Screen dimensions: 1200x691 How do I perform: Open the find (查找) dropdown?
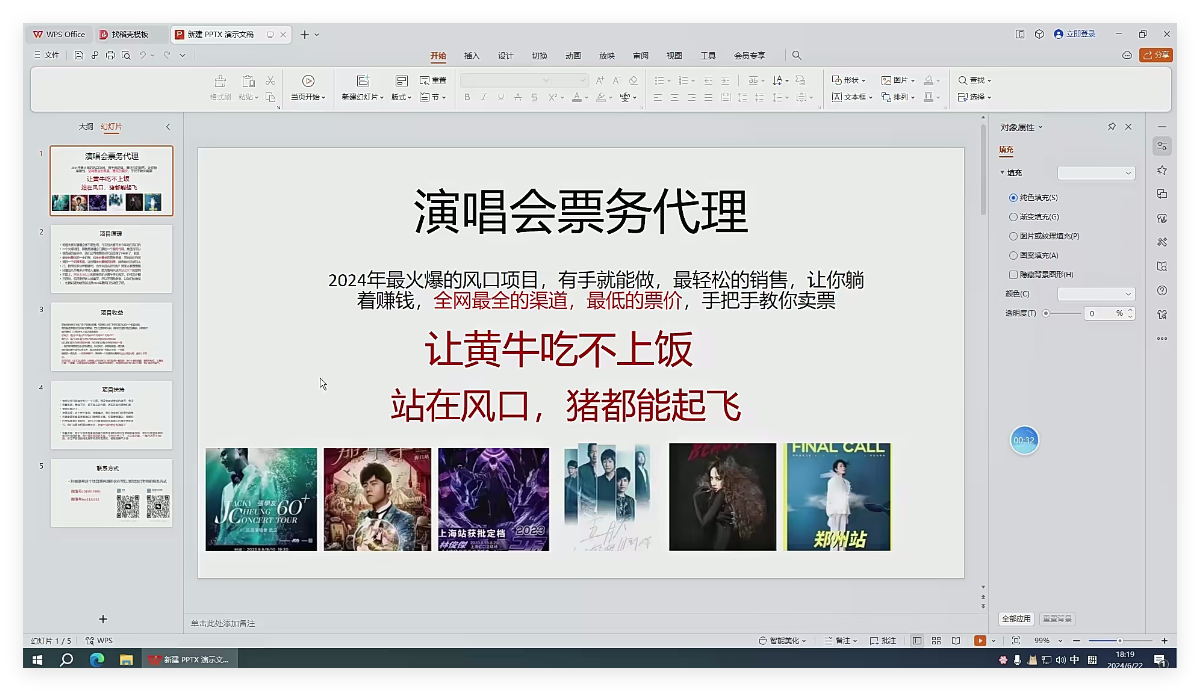(975, 80)
